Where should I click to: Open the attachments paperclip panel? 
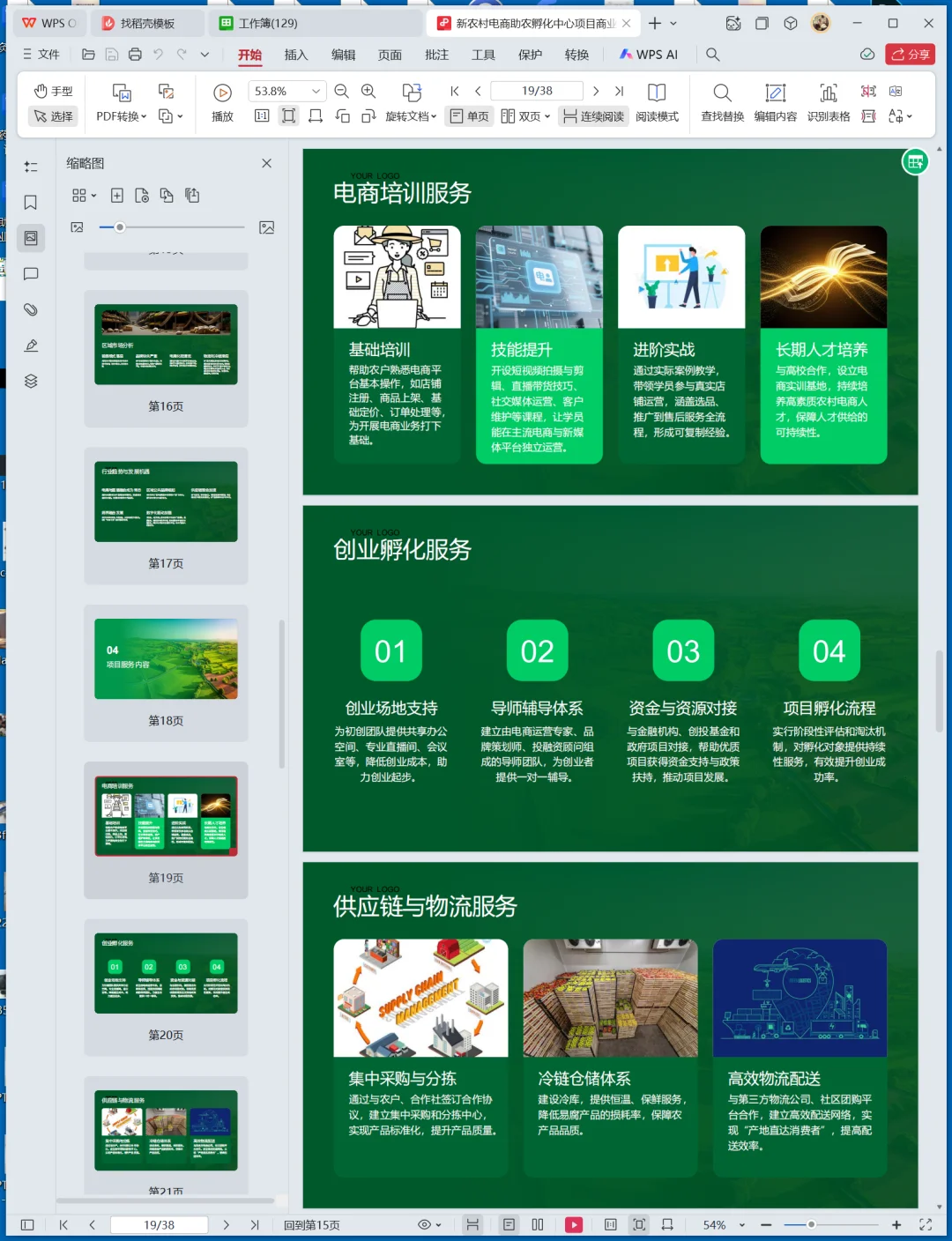(x=31, y=309)
